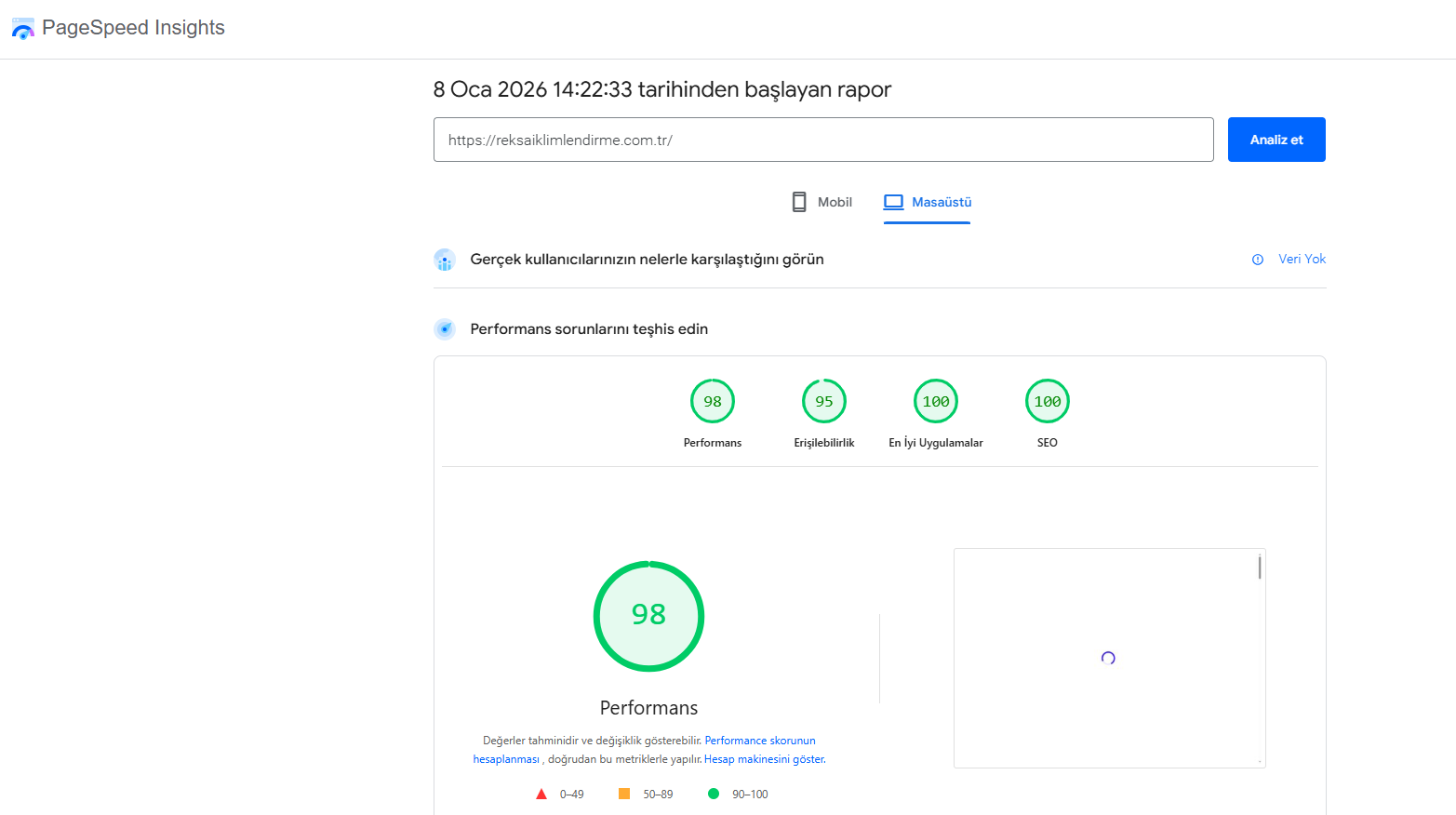Click the URL input field

click(x=823, y=140)
